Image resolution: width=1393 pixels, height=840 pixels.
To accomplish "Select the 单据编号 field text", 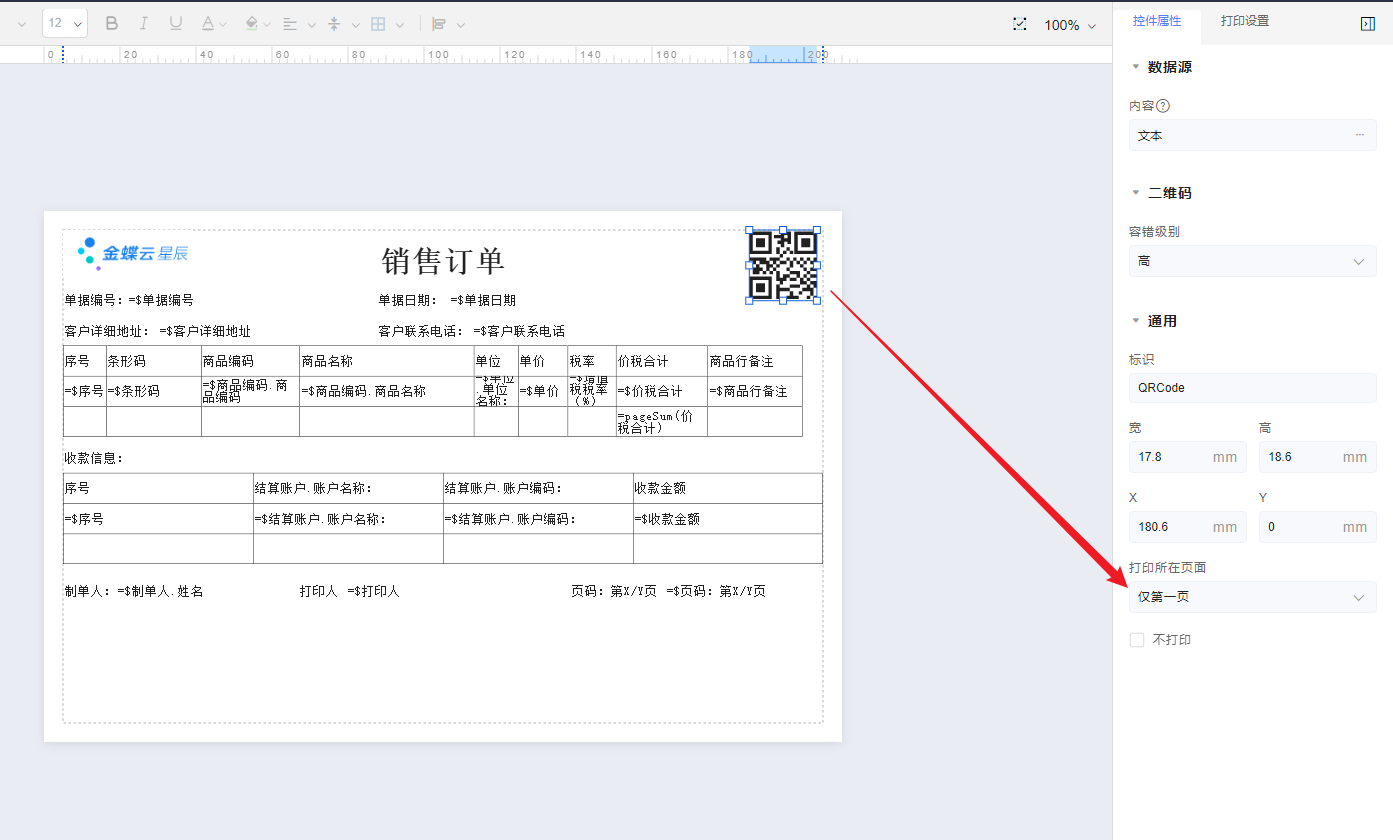I will [129, 300].
